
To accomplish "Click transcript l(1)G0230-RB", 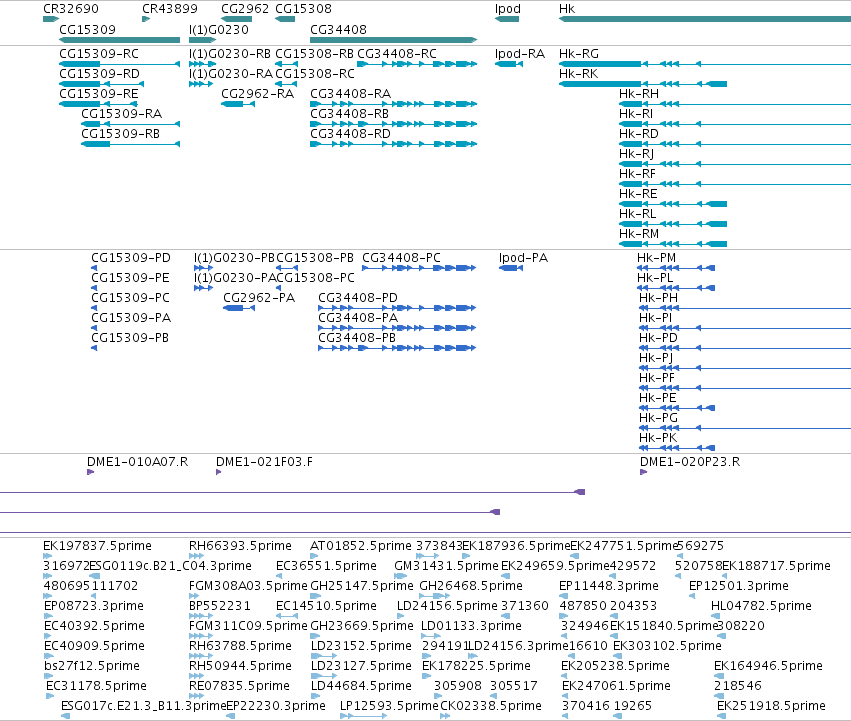I will tap(230, 54).
